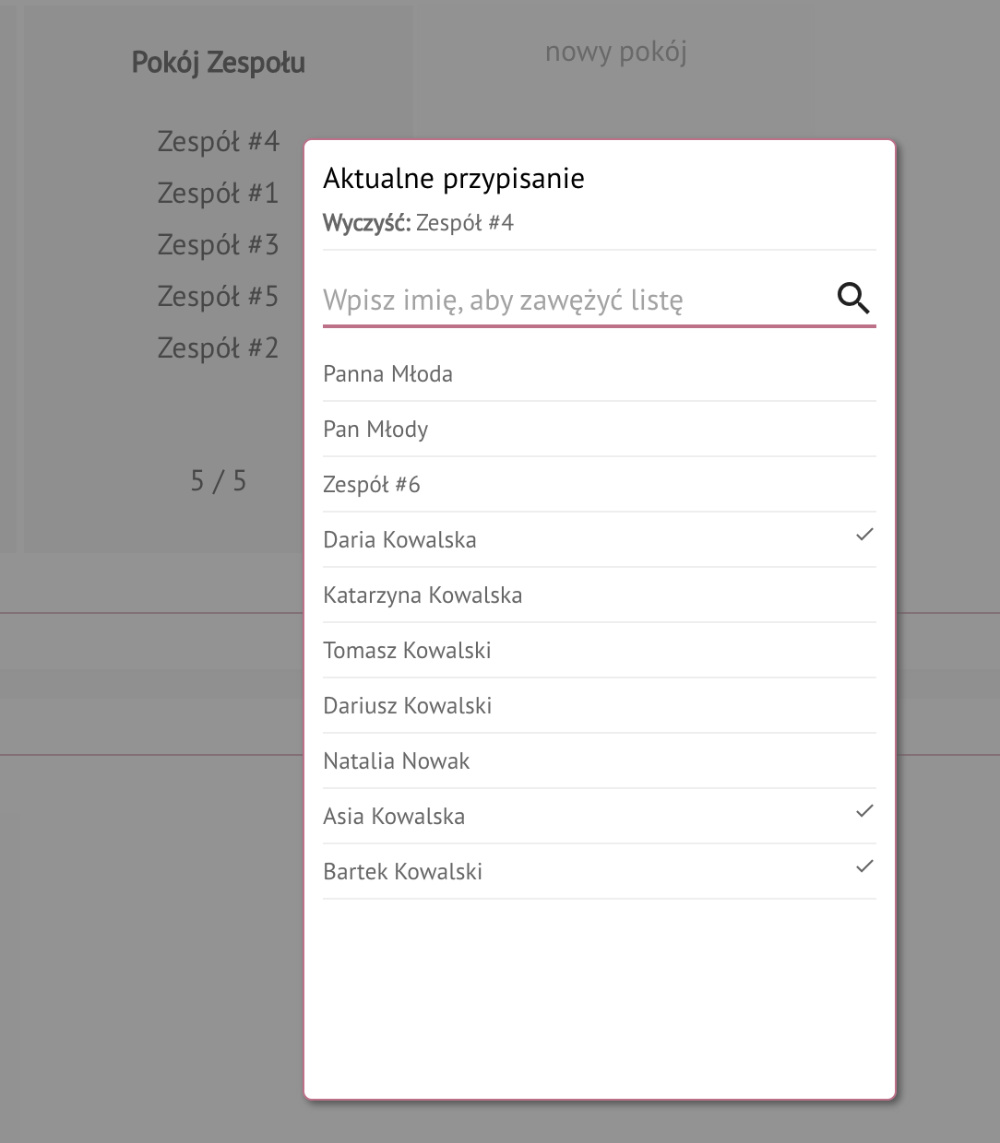Click the 5 / 5 capacity counter

(x=218, y=481)
